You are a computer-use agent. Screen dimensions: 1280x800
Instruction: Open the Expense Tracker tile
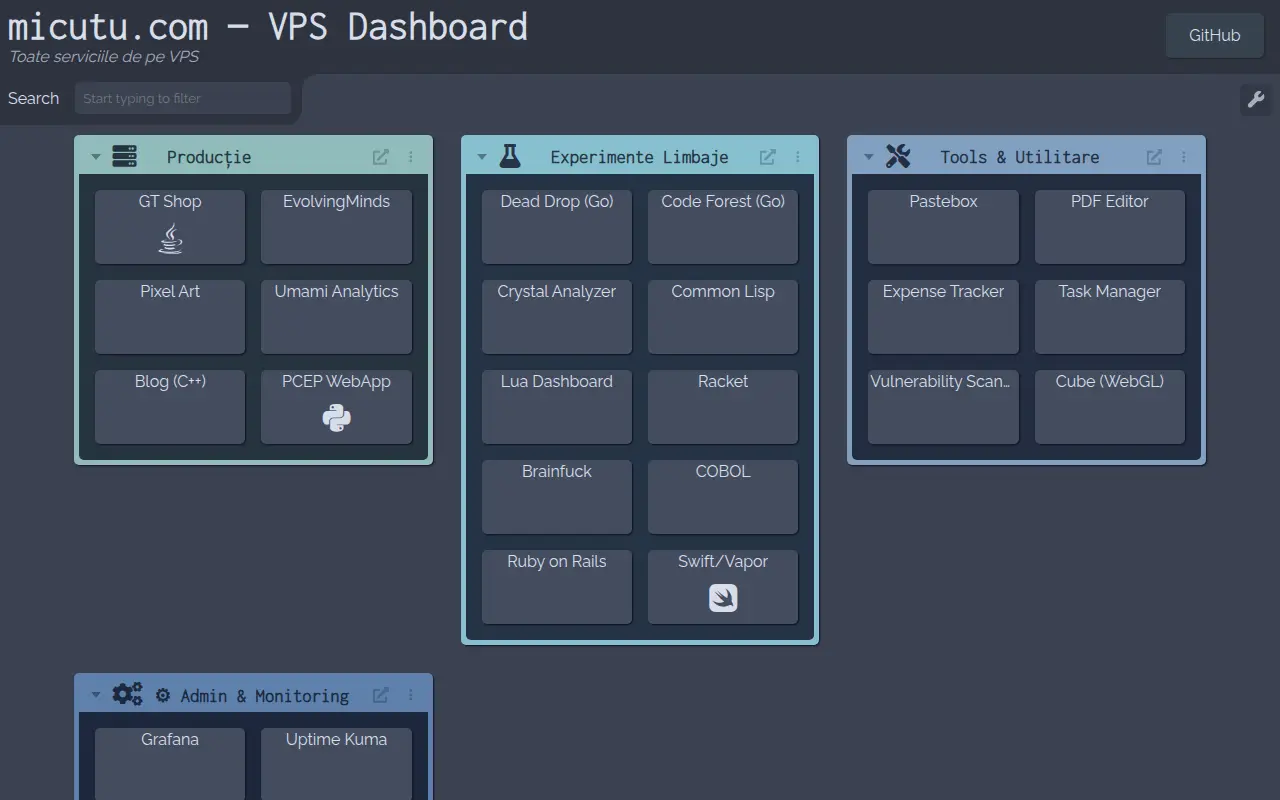[x=943, y=317]
